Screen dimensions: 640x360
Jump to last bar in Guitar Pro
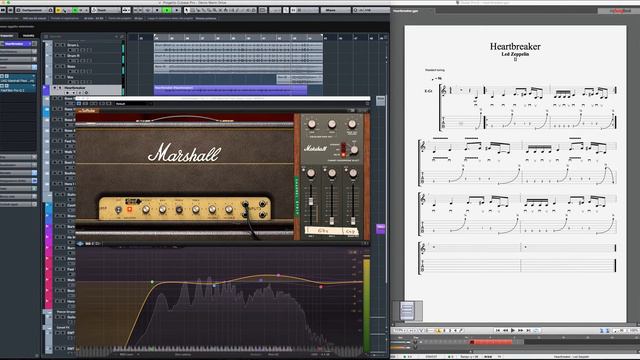point(528,330)
